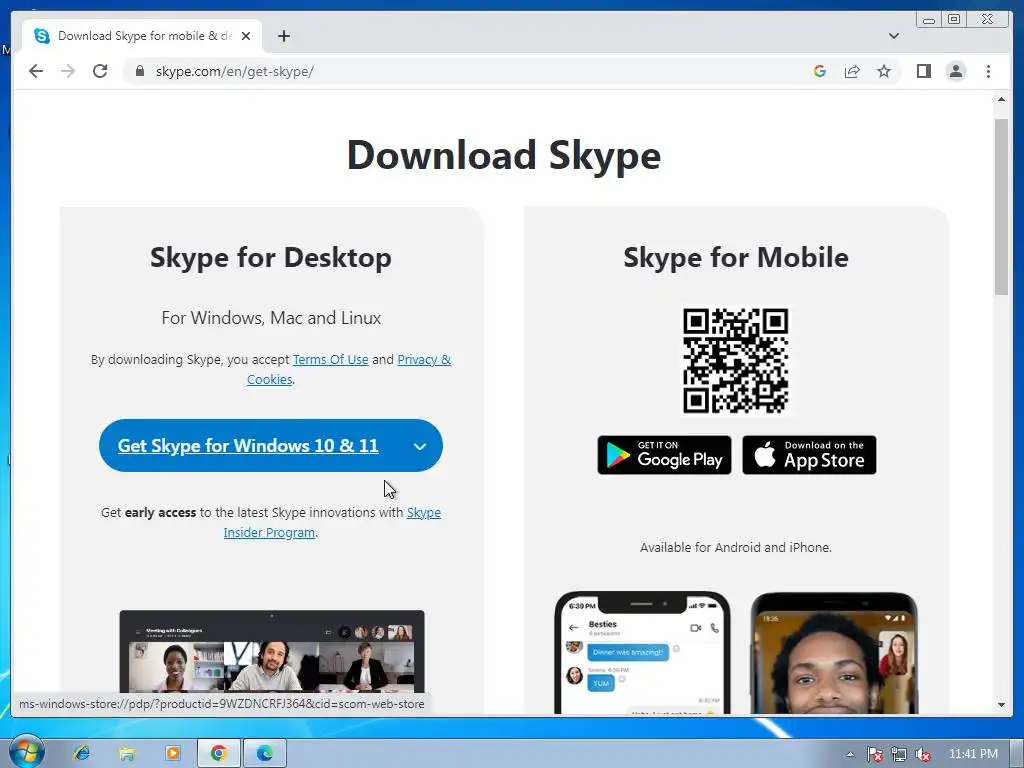1024x768 pixels.
Task: Expand the Skype download options arrow
Action: (420, 446)
